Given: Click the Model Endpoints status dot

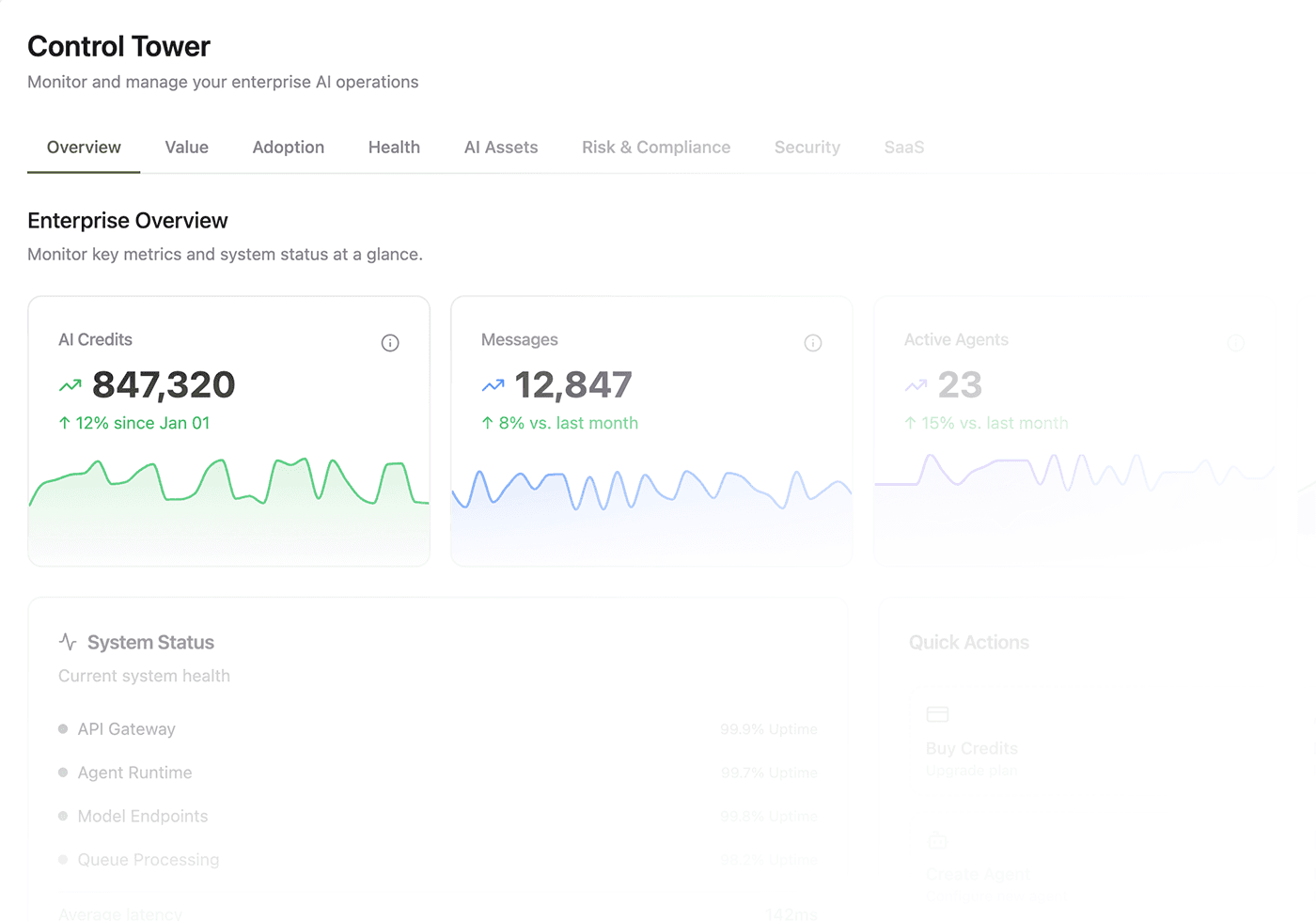Looking at the screenshot, I should tap(63, 816).
